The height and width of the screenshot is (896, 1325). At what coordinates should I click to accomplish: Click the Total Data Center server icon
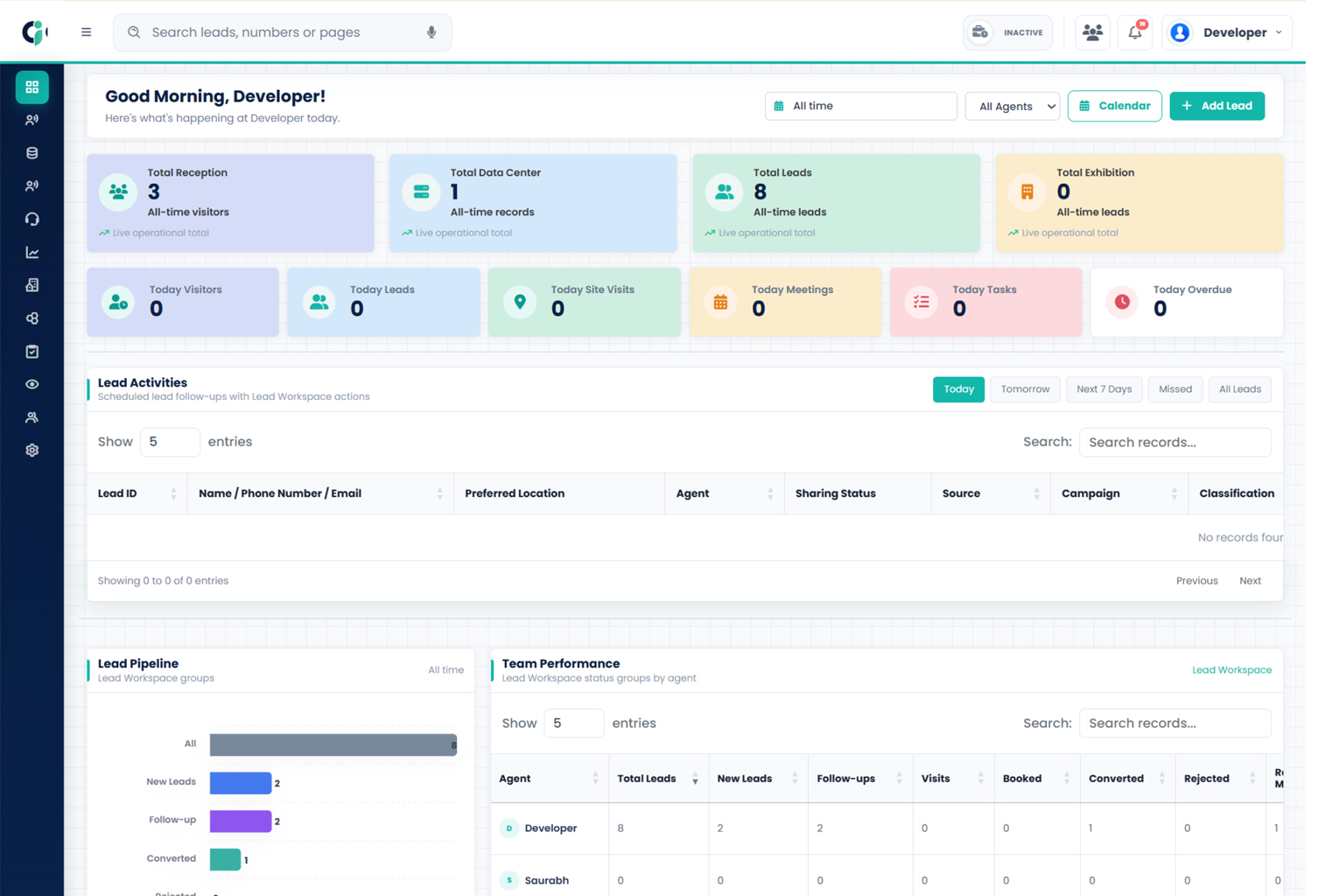(421, 192)
